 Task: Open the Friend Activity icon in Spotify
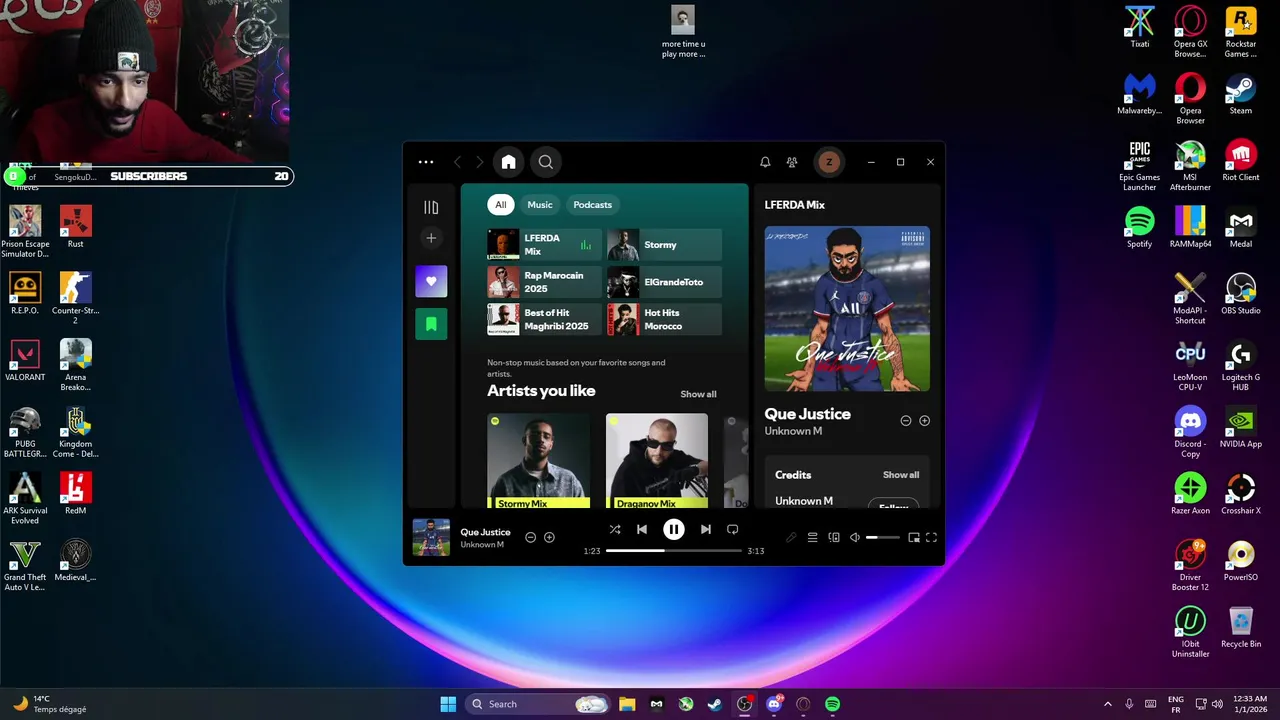(x=792, y=162)
